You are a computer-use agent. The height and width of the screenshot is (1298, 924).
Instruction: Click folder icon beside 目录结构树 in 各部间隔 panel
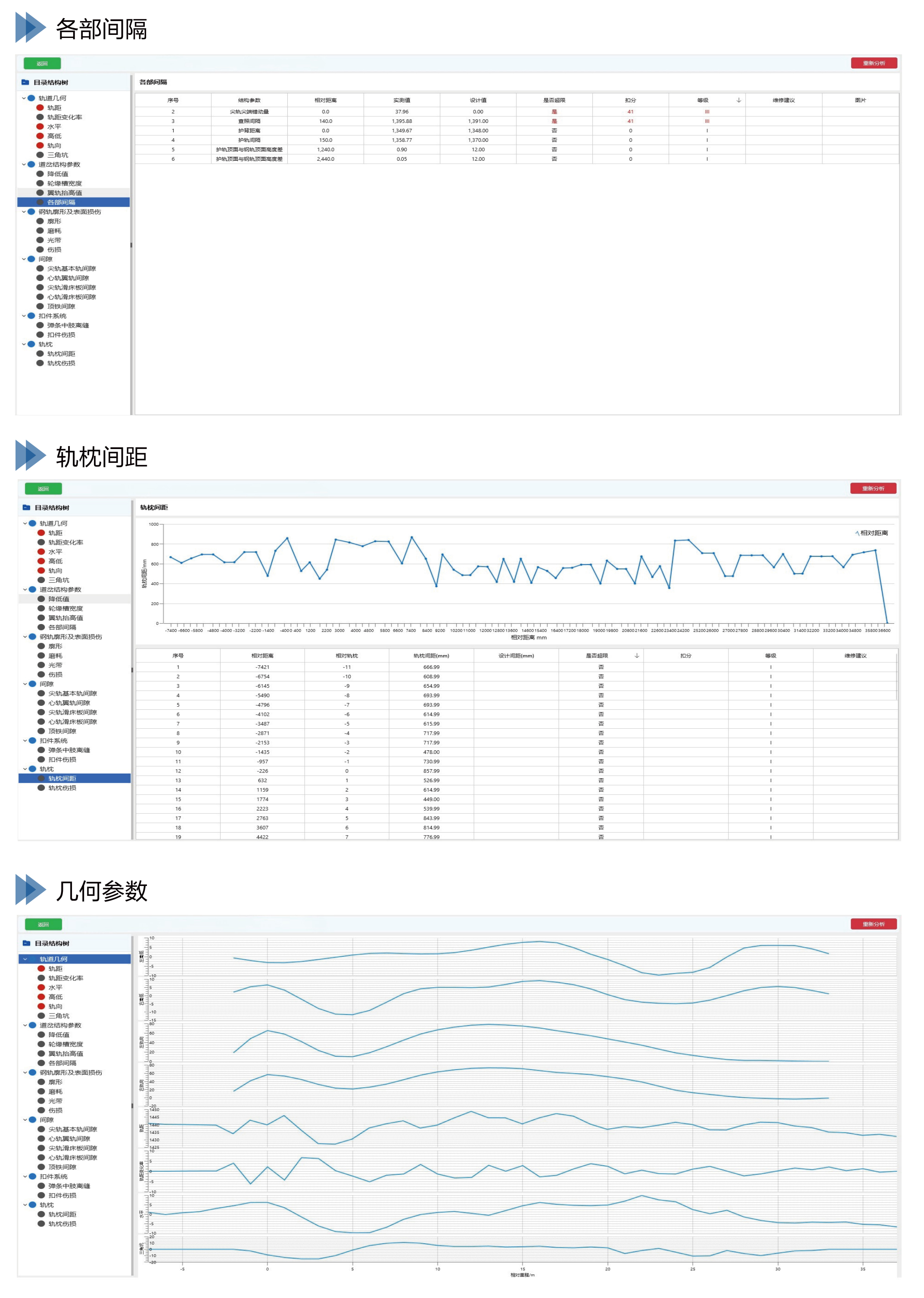pos(25,82)
